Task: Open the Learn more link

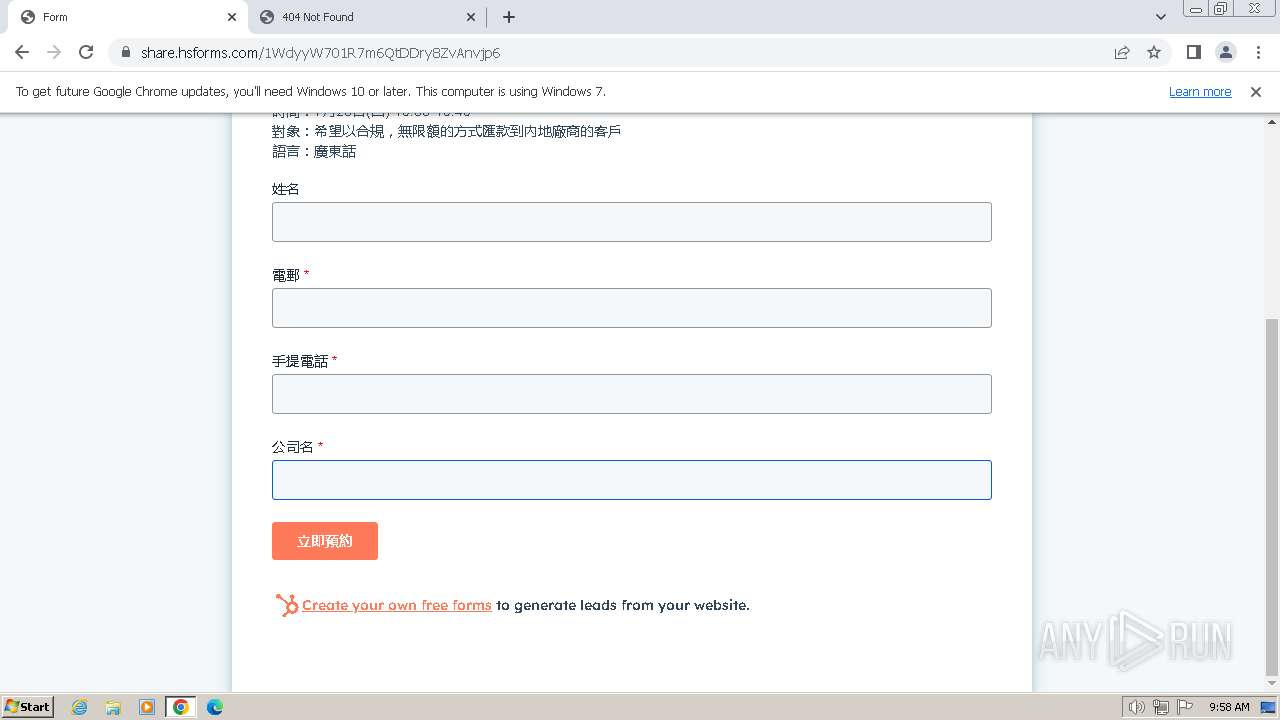Action: pos(1200,91)
